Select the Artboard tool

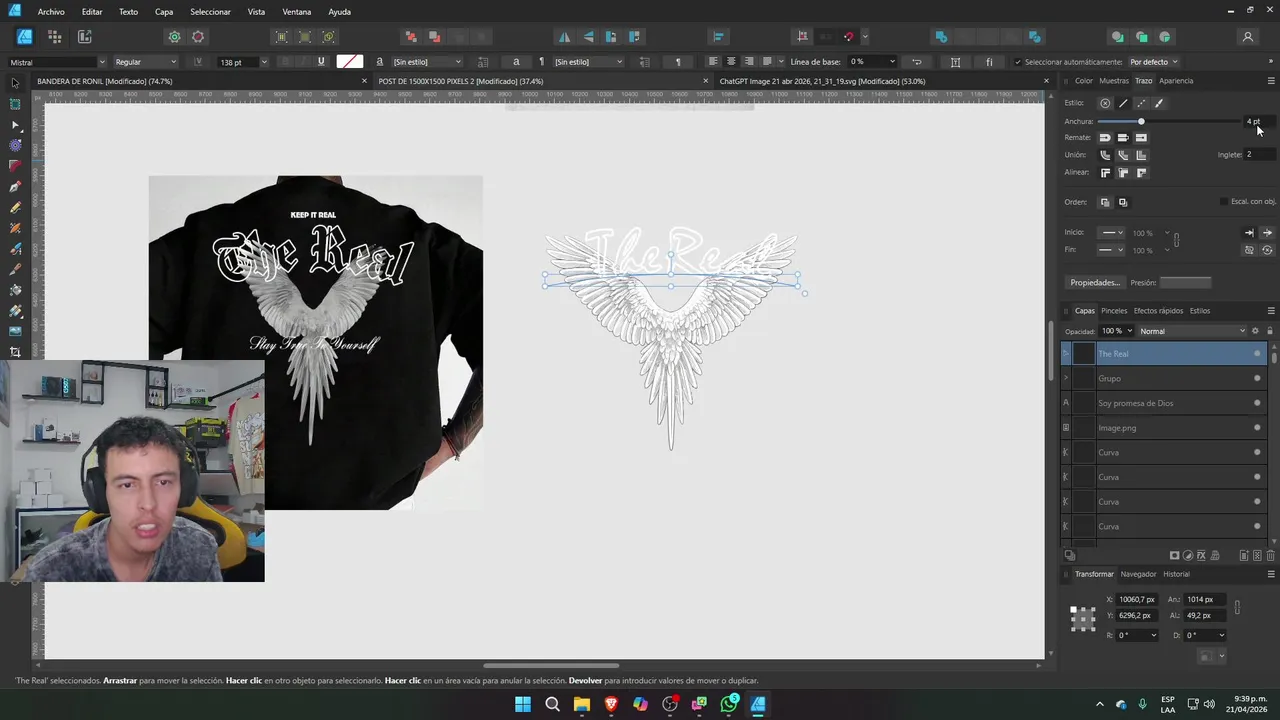[x=15, y=104]
